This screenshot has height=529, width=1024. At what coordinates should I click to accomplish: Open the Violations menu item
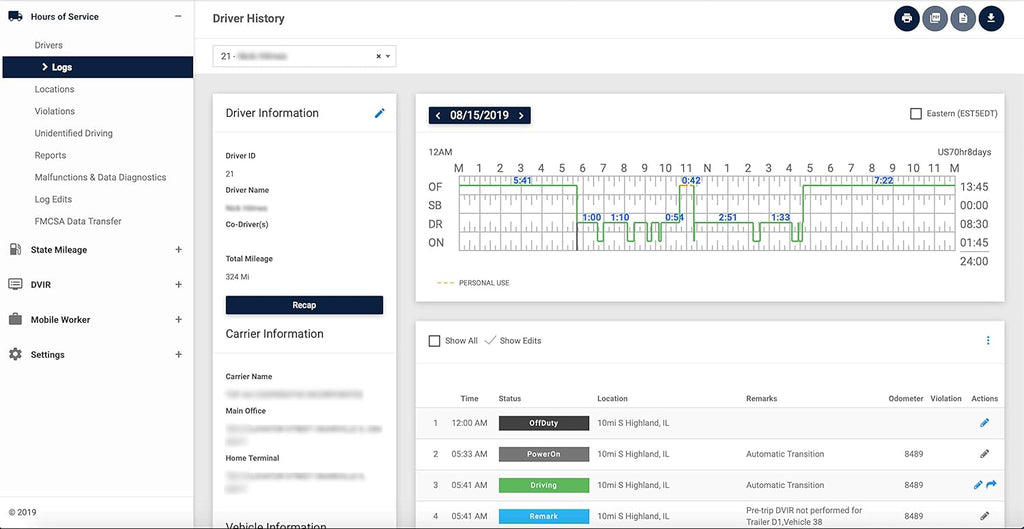[55, 111]
